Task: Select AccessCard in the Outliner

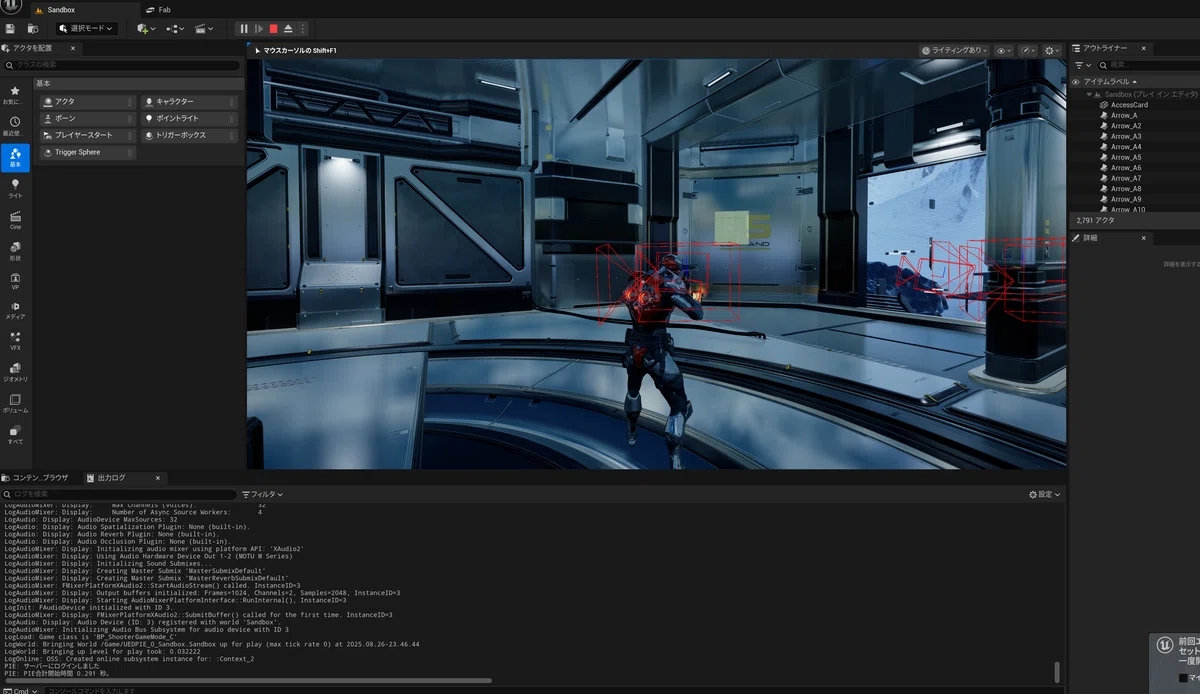Action: coord(1129,105)
